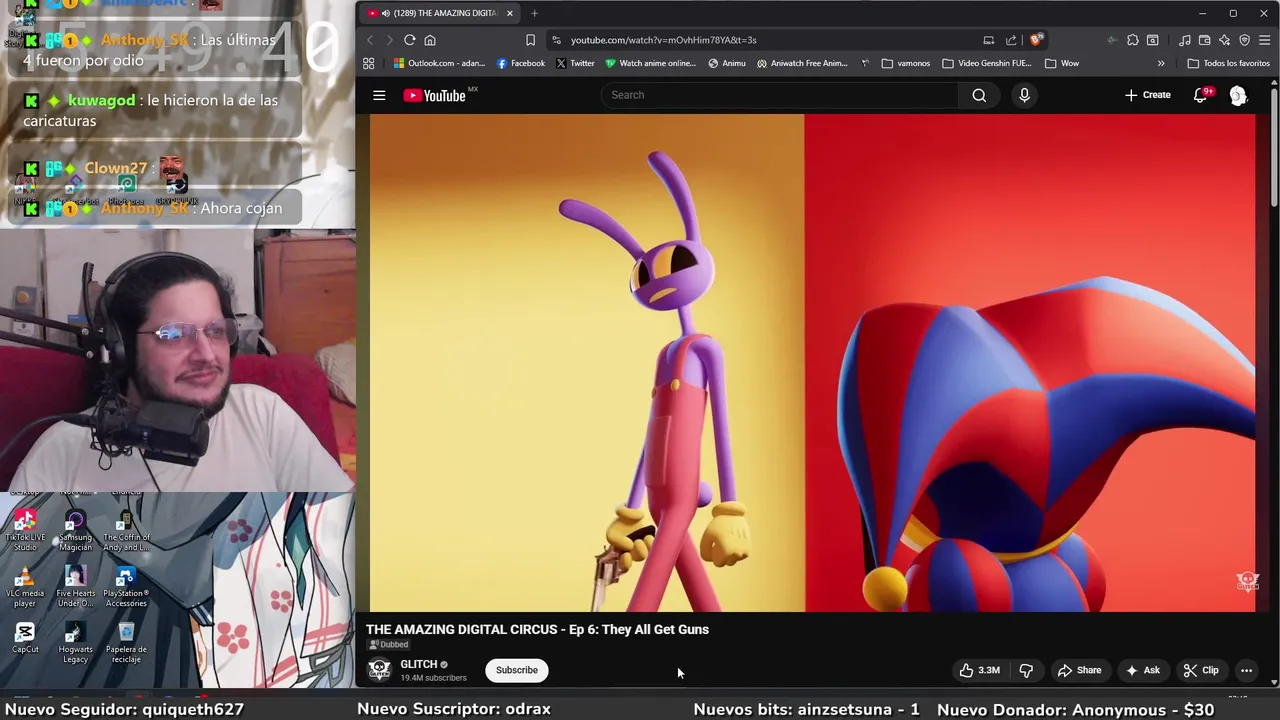This screenshot has height=720, width=1280.
Task: Open the GLITCH channel name link
Action: [419, 664]
